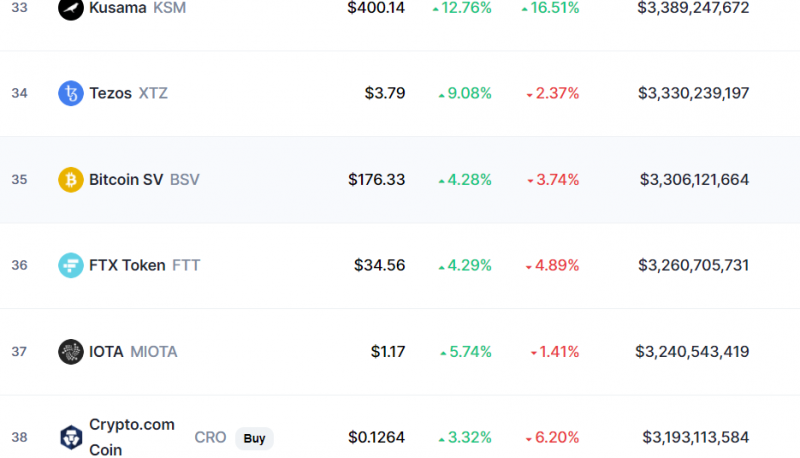Select Tezos market cap $3,330,239,197

pyautogui.click(x=693, y=93)
